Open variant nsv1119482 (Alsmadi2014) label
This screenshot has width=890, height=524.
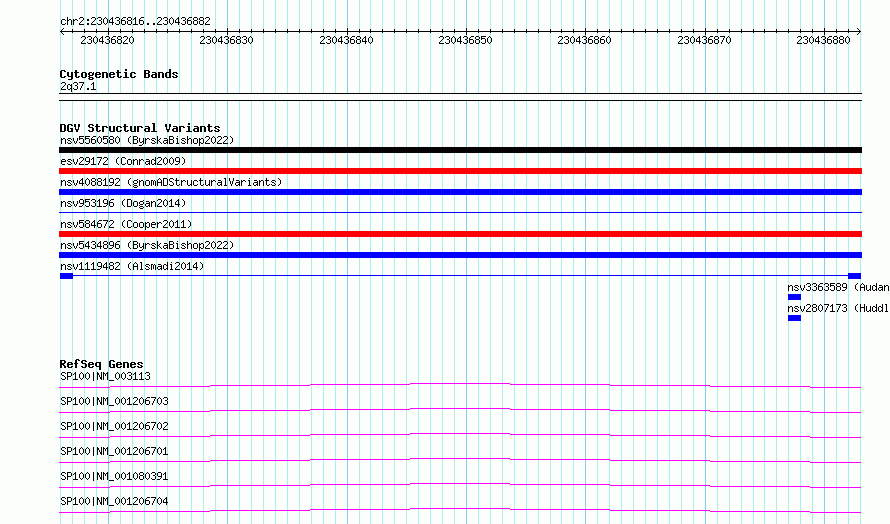pyautogui.click(x=132, y=266)
